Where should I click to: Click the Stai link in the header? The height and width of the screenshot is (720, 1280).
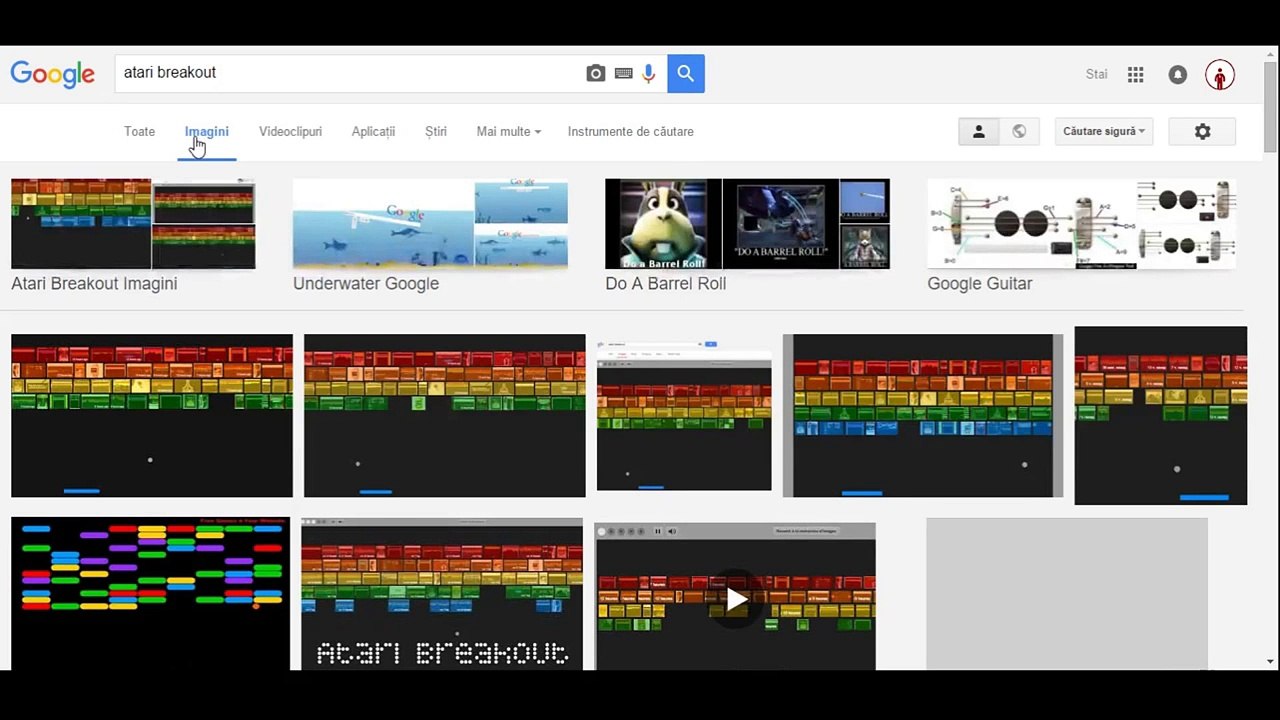click(1097, 74)
